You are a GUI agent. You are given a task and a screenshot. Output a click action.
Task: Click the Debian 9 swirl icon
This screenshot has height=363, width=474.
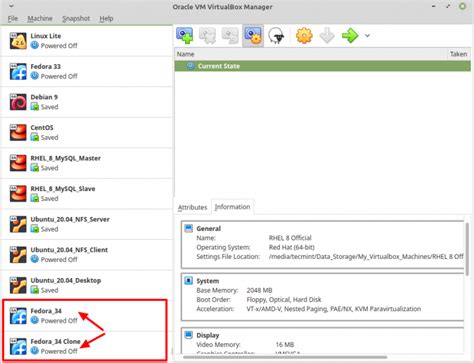tap(18, 102)
